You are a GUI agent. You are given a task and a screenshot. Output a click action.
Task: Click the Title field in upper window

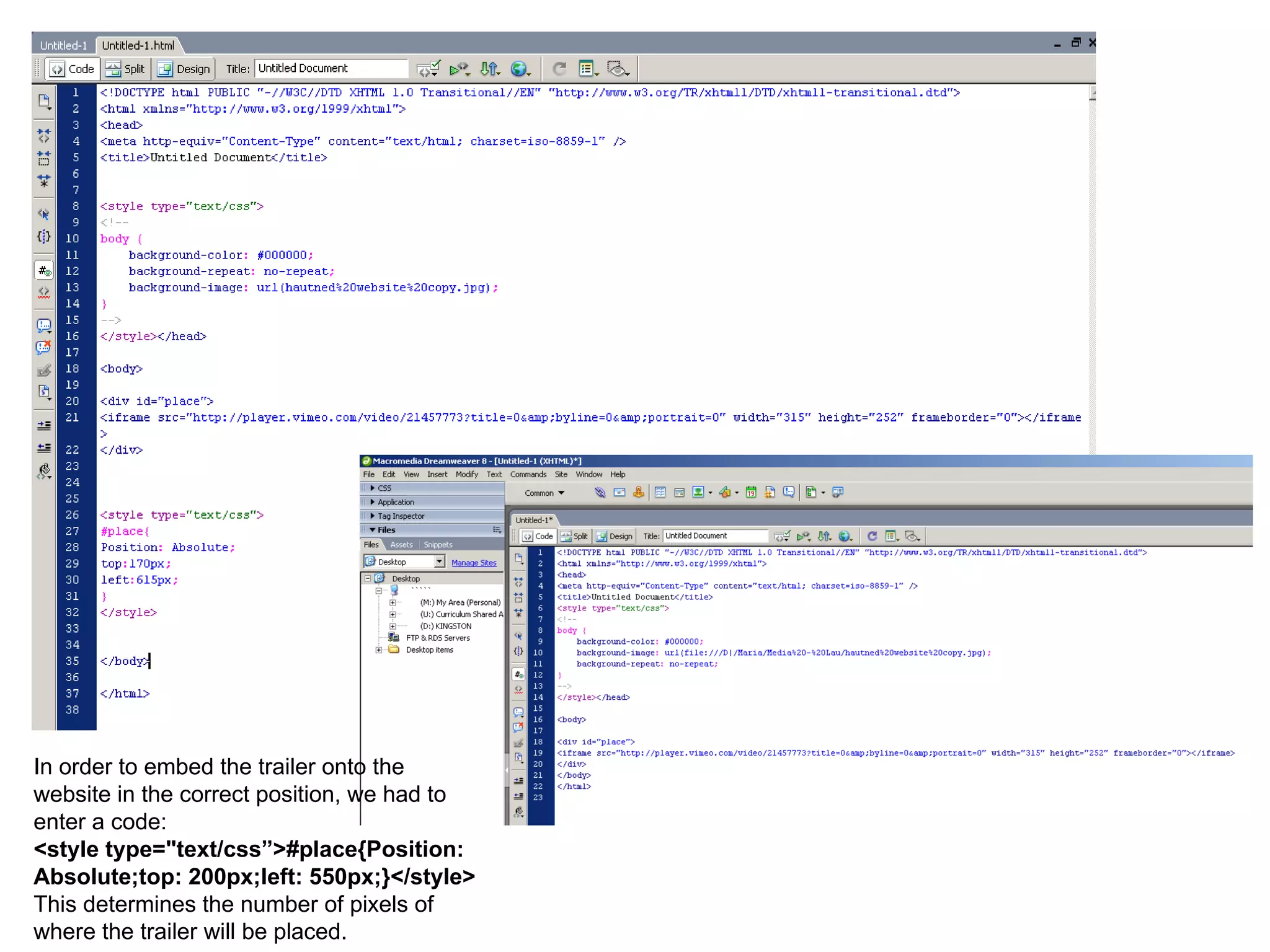click(x=332, y=68)
